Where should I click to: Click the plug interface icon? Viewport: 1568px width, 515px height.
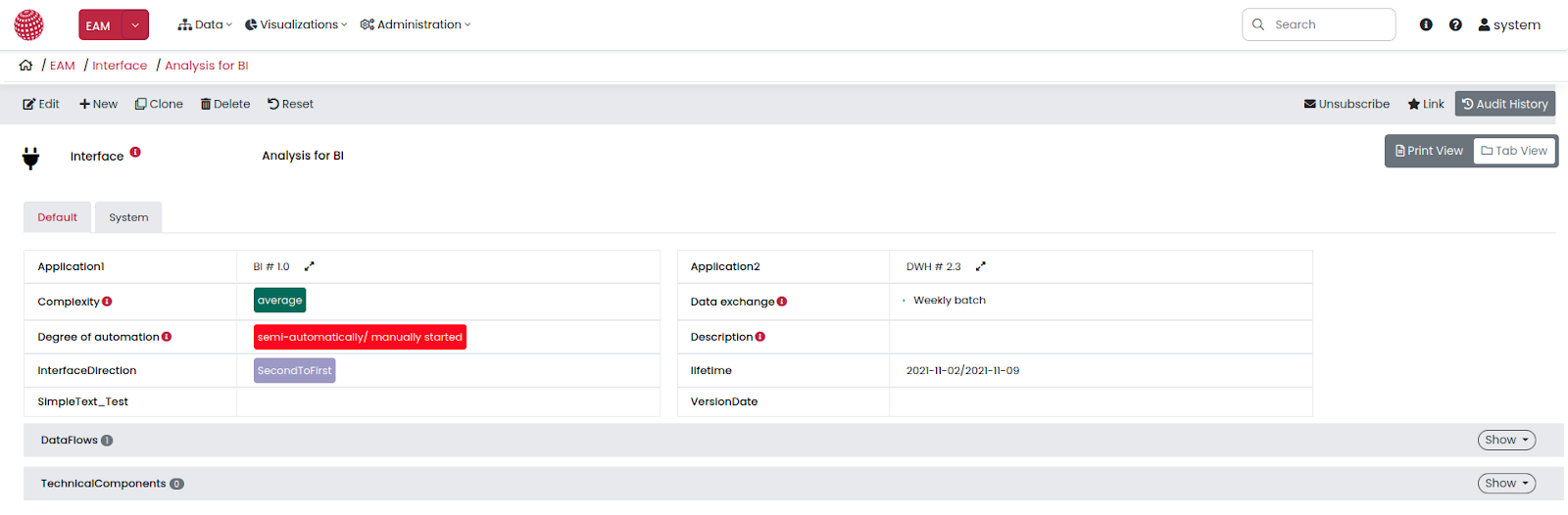click(31, 158)
